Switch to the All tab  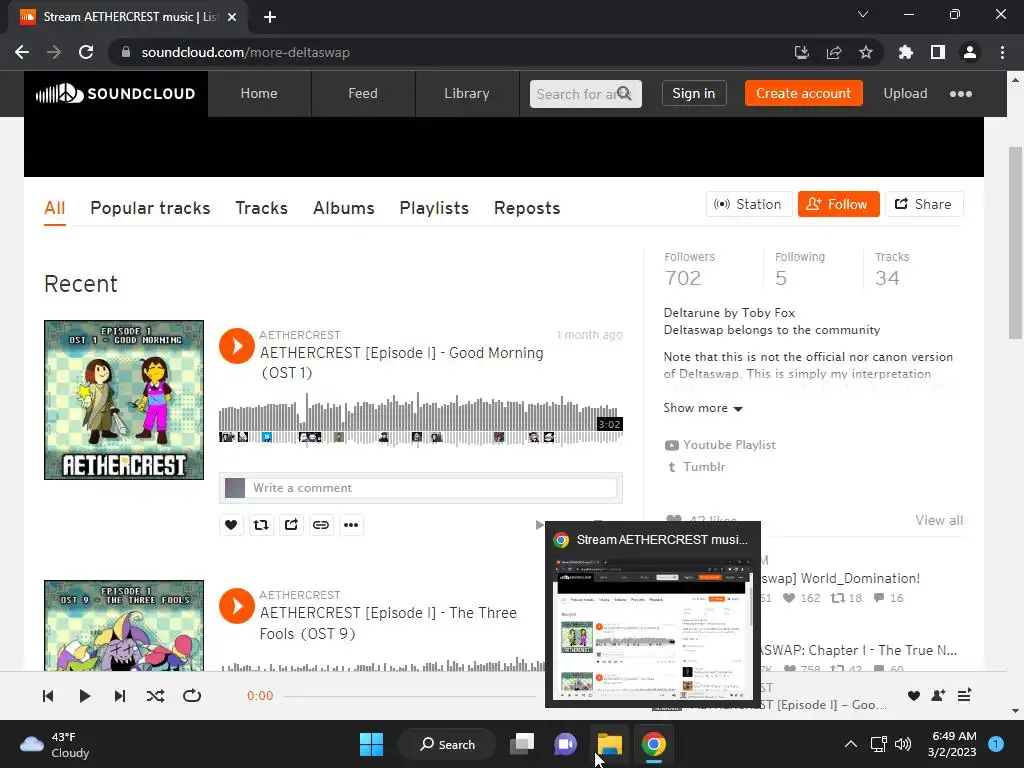(55, 208)
